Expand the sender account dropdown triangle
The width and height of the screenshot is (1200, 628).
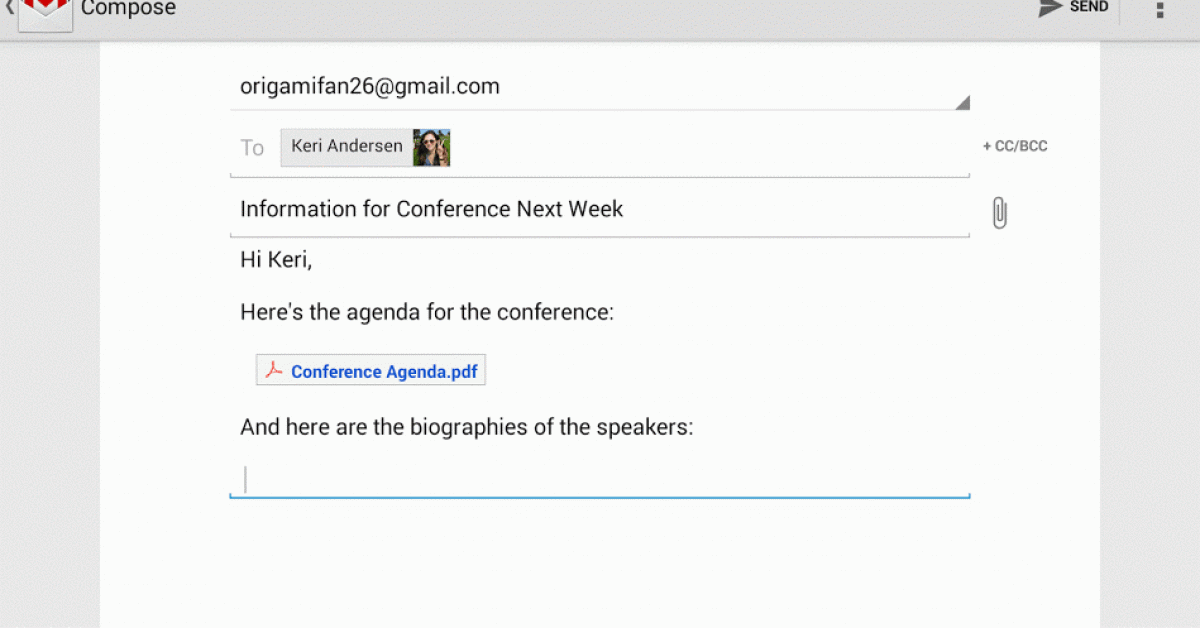tap(962, 102)
